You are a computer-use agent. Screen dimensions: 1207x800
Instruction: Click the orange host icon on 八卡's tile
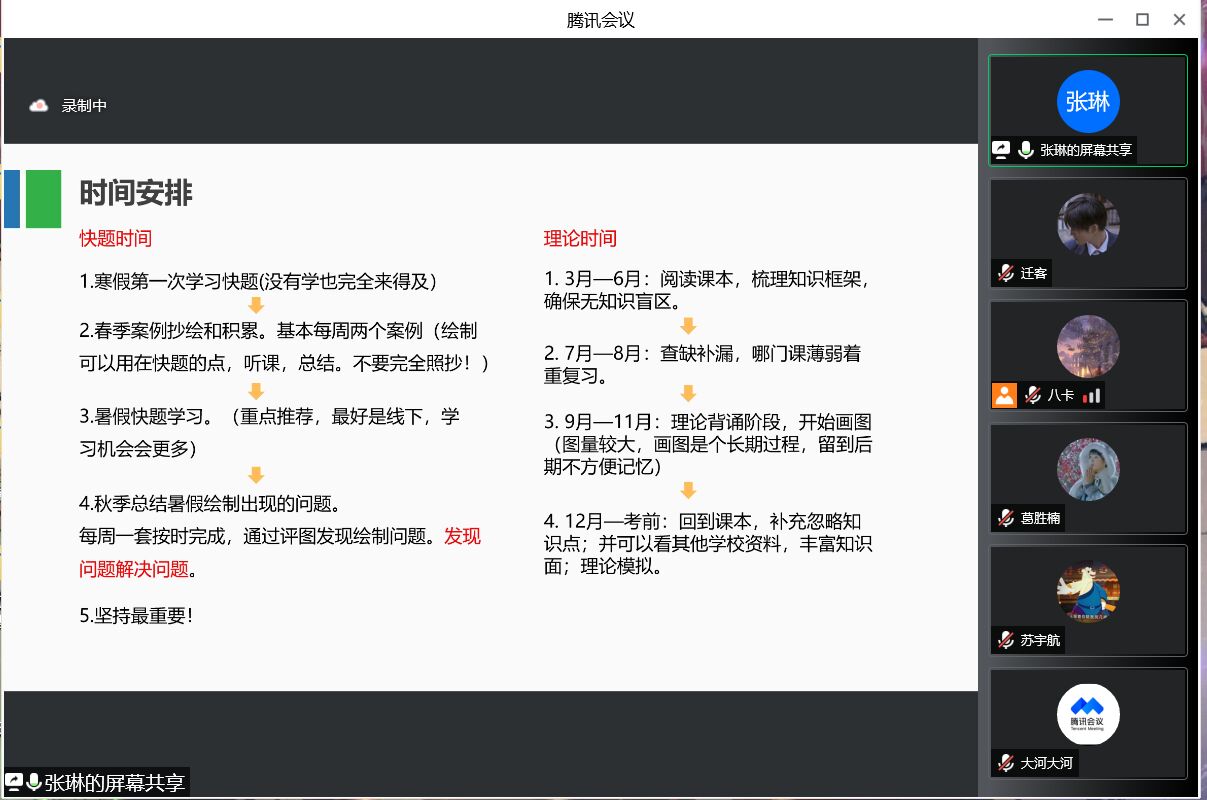pyautogui.click(x=1004, y=395)
